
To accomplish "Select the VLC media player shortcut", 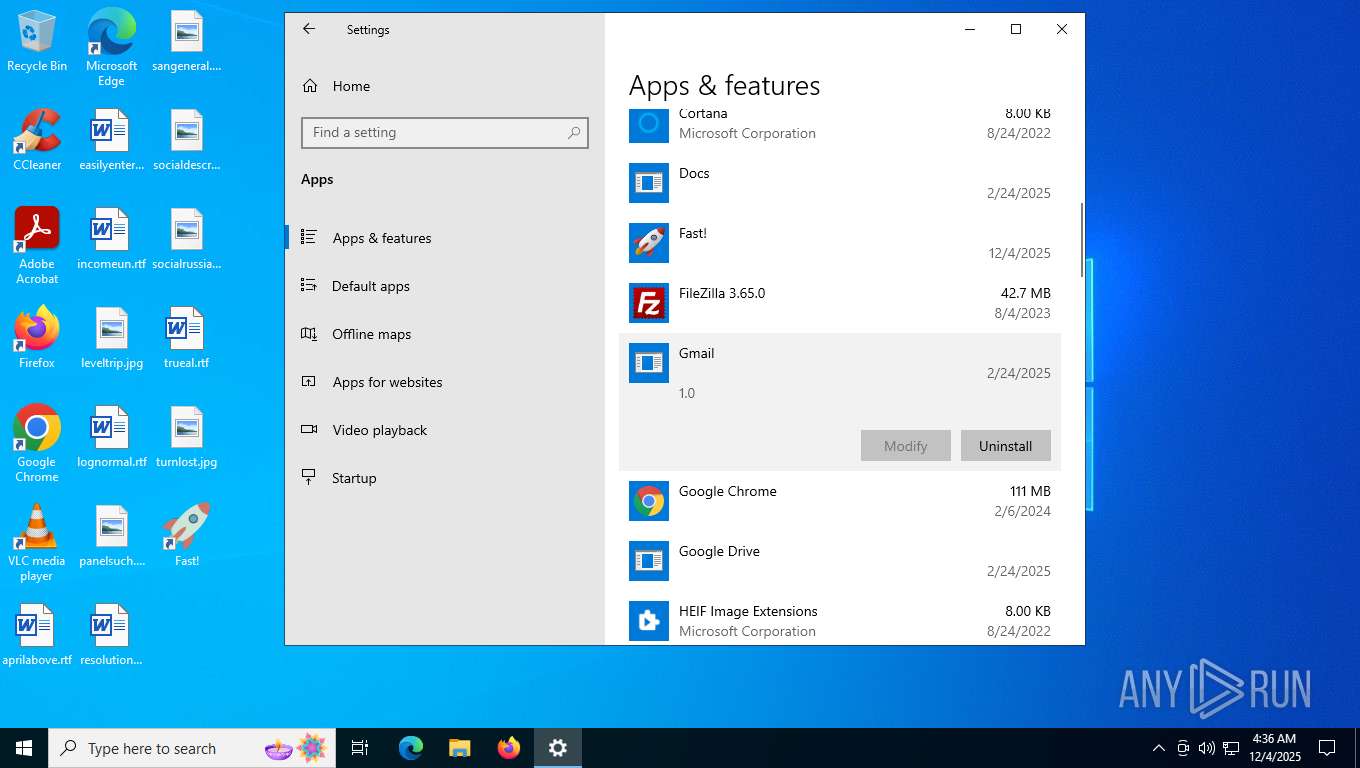I will [37, 542].
